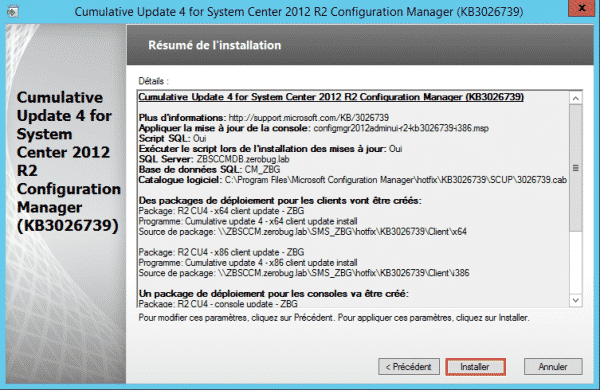The height and width of the screenshot is (390, 600).
Task: Click the Client\i386 source de package path
Action: pos(343,273)
